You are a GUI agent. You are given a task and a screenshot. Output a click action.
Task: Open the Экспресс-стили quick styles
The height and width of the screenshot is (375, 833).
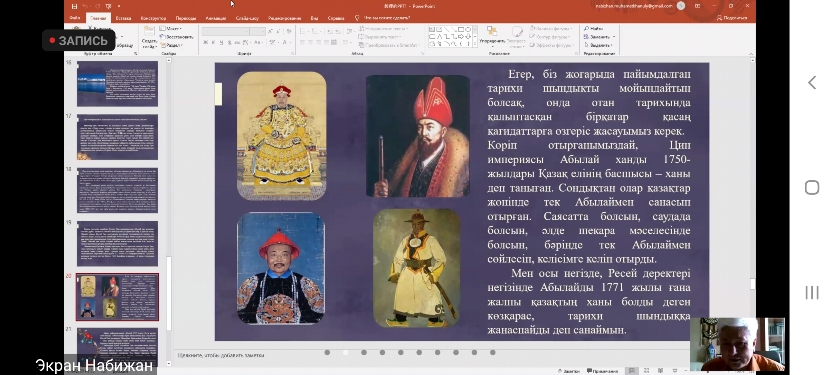(516, 36)
